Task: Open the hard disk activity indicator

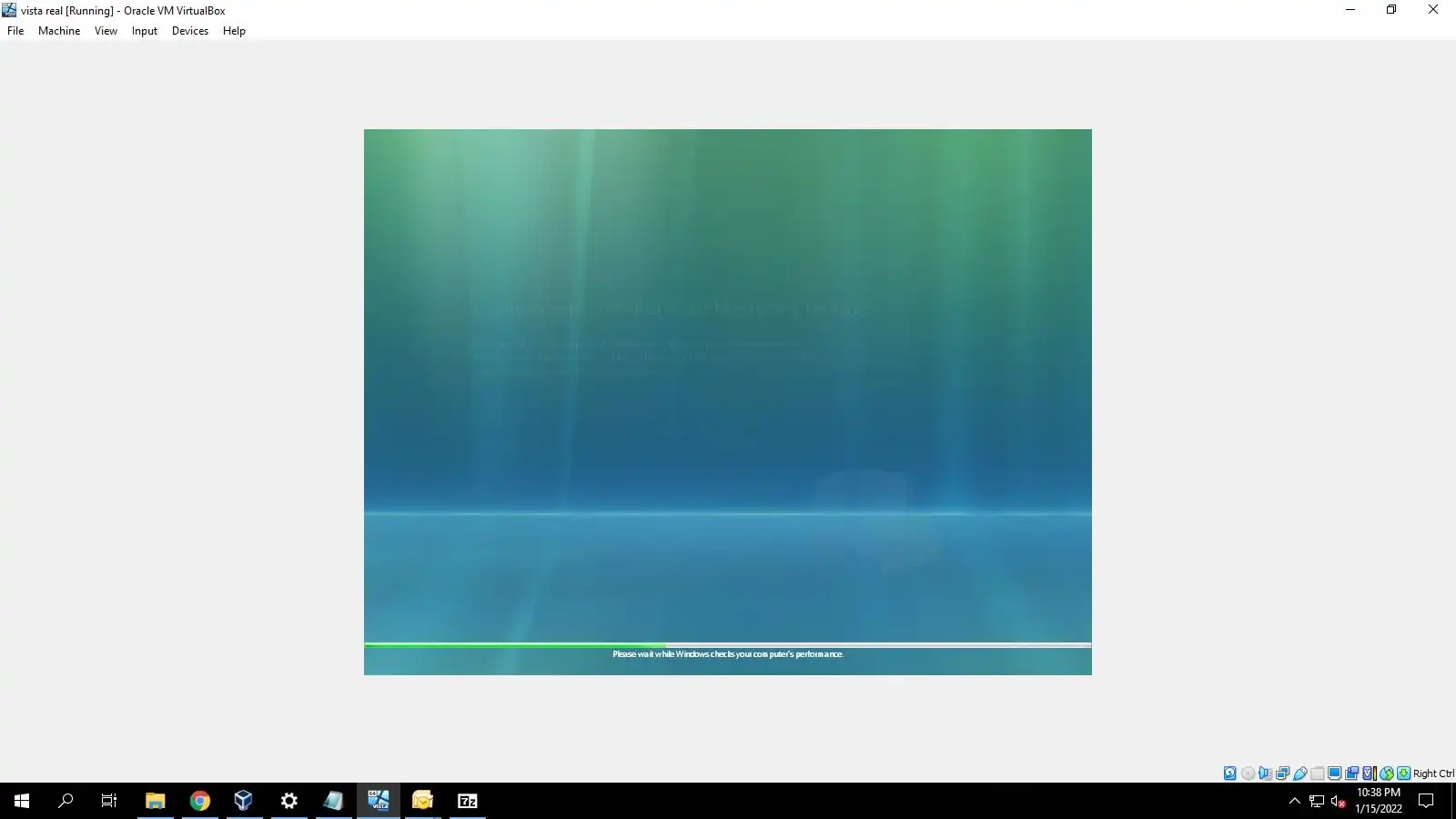Action: [x=1230, y=773]
